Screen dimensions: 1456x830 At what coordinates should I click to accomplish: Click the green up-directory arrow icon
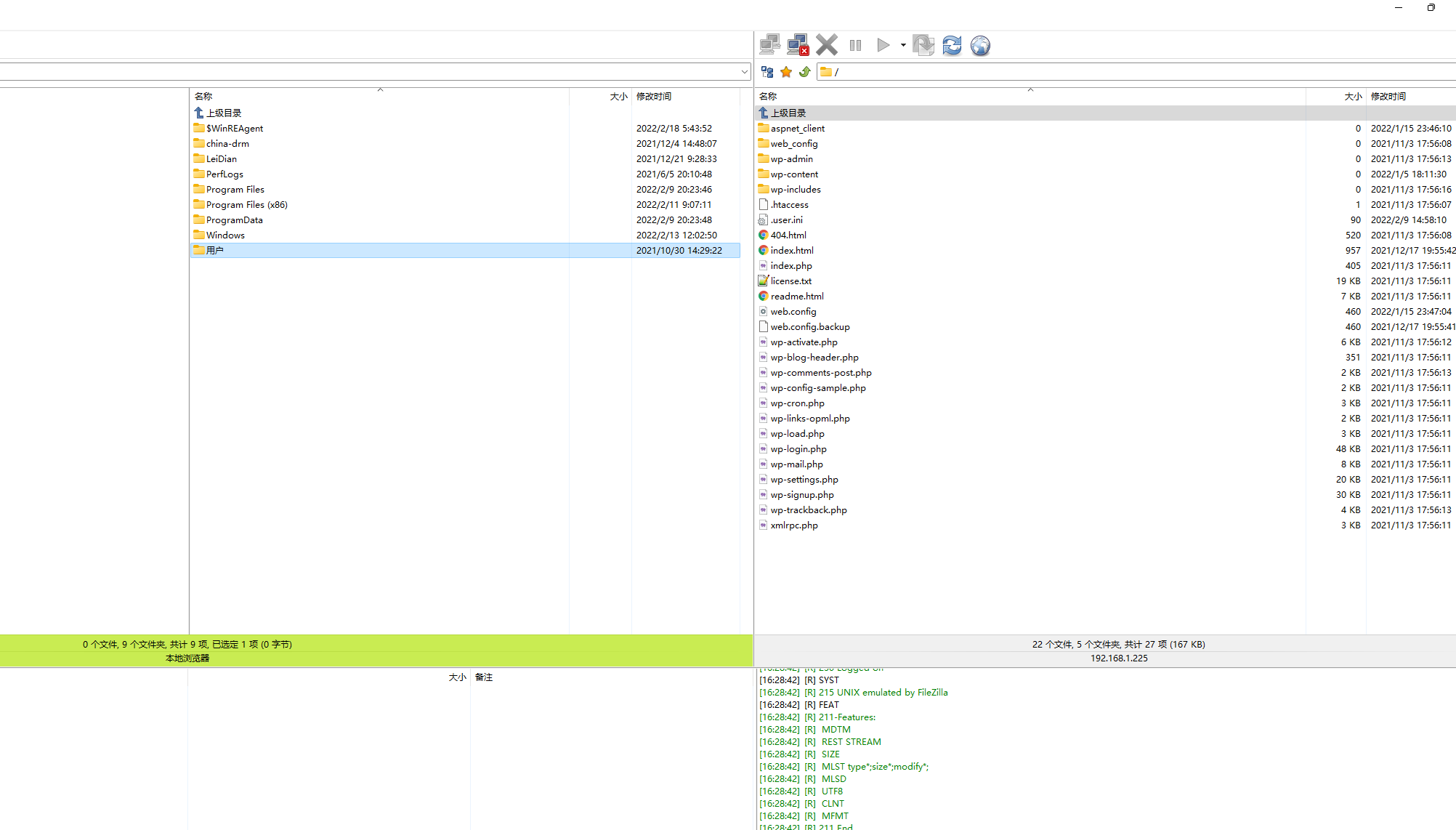pos(805,72)
